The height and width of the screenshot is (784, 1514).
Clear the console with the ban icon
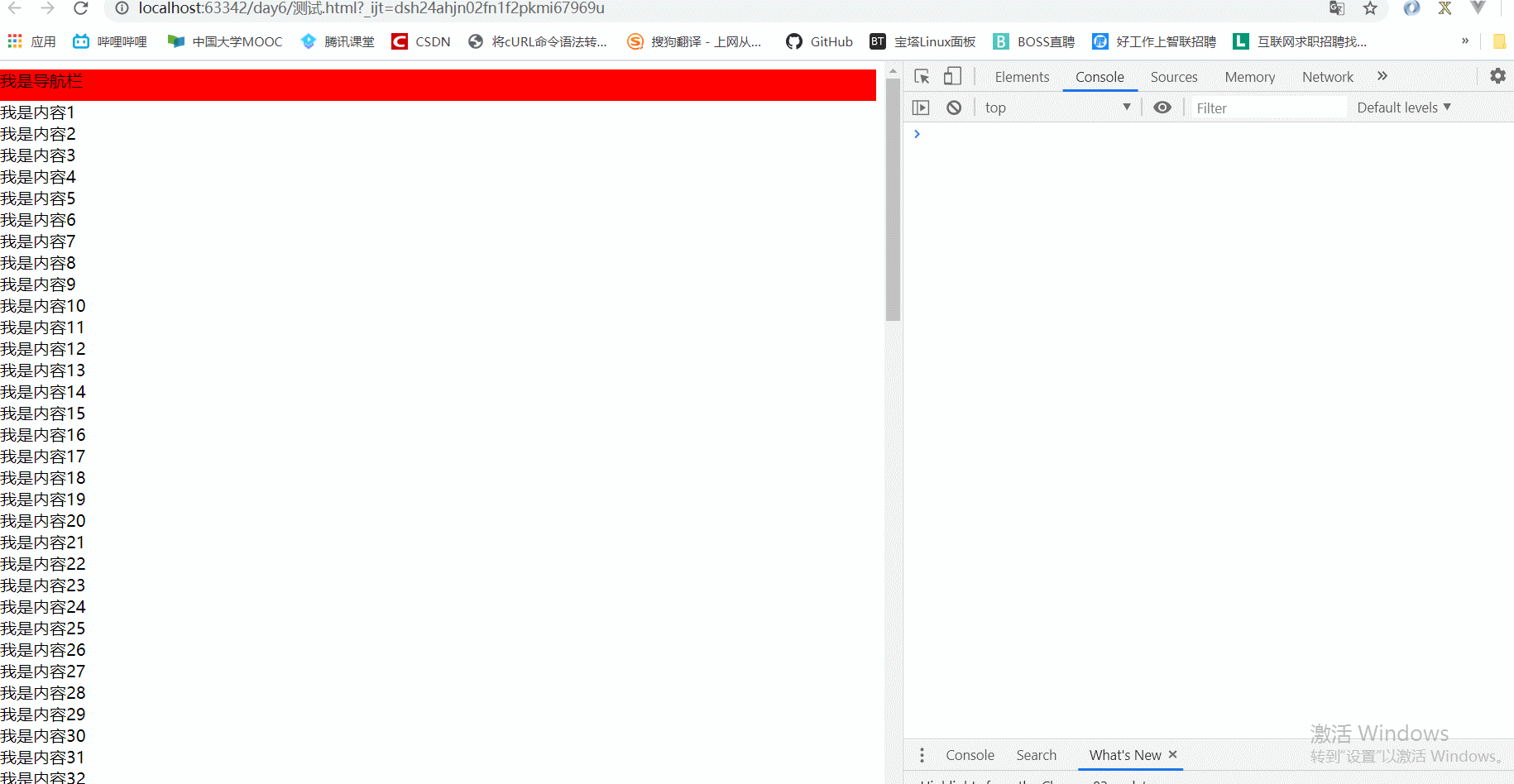click(954, 108)
